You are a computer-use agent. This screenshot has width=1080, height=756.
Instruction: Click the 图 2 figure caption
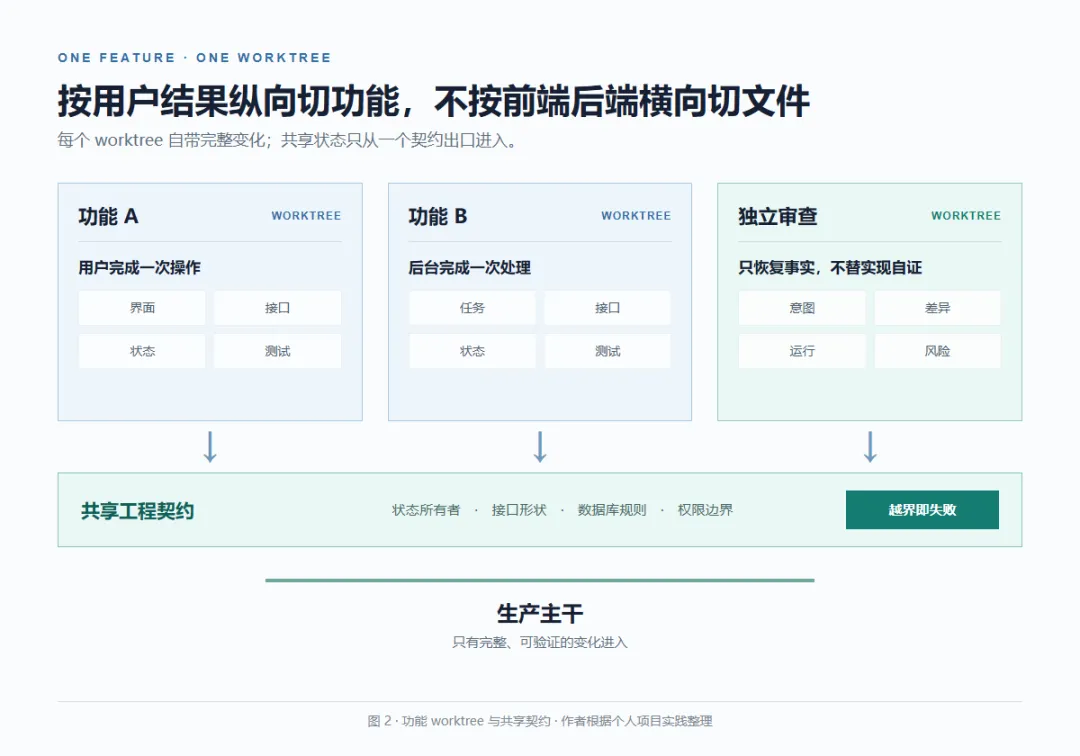(x=540, y=721)
